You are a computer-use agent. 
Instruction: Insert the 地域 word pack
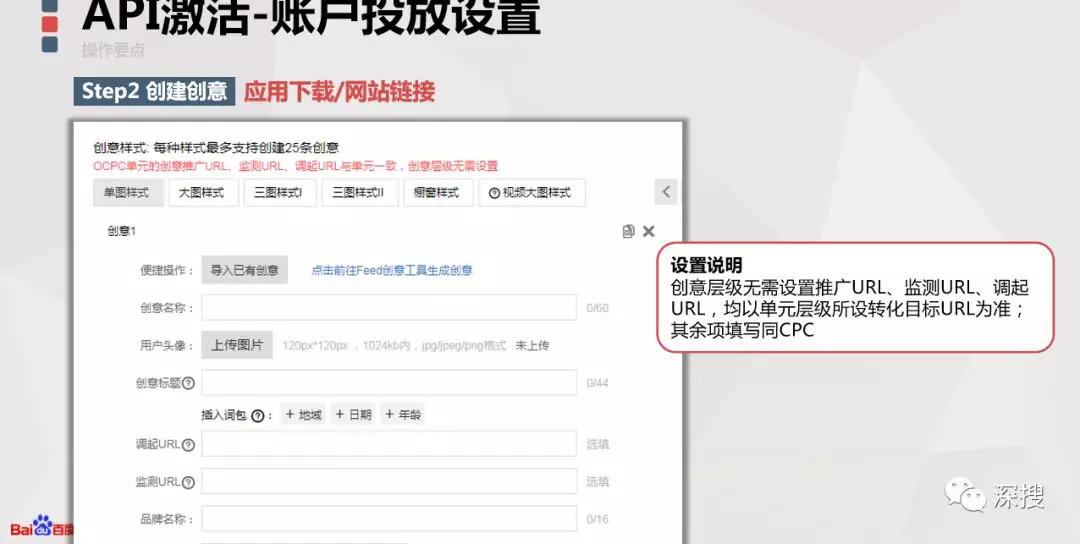pos(303,415)
